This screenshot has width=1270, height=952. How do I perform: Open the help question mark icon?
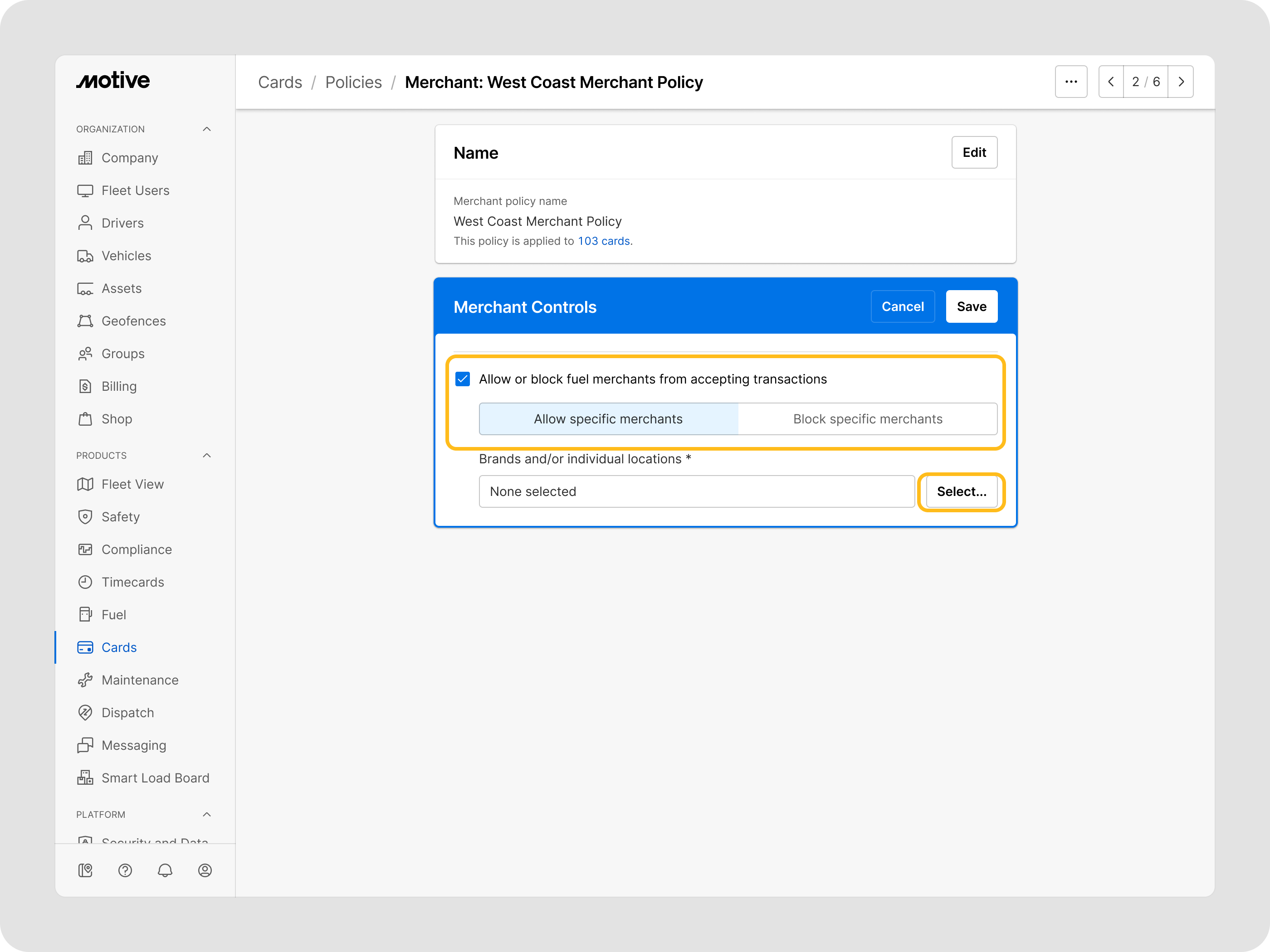click(125, 870)
